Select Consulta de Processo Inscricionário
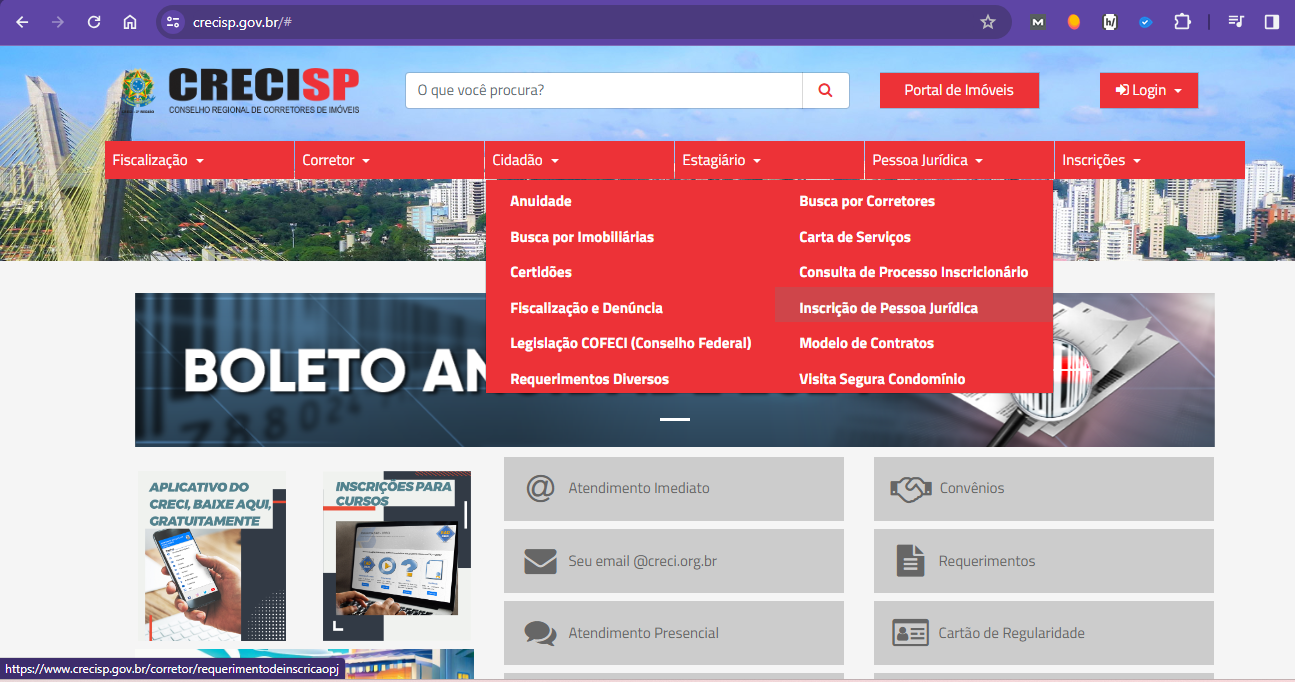The width and height of the screenshot is (1295, 682). [x=914, y=272]
